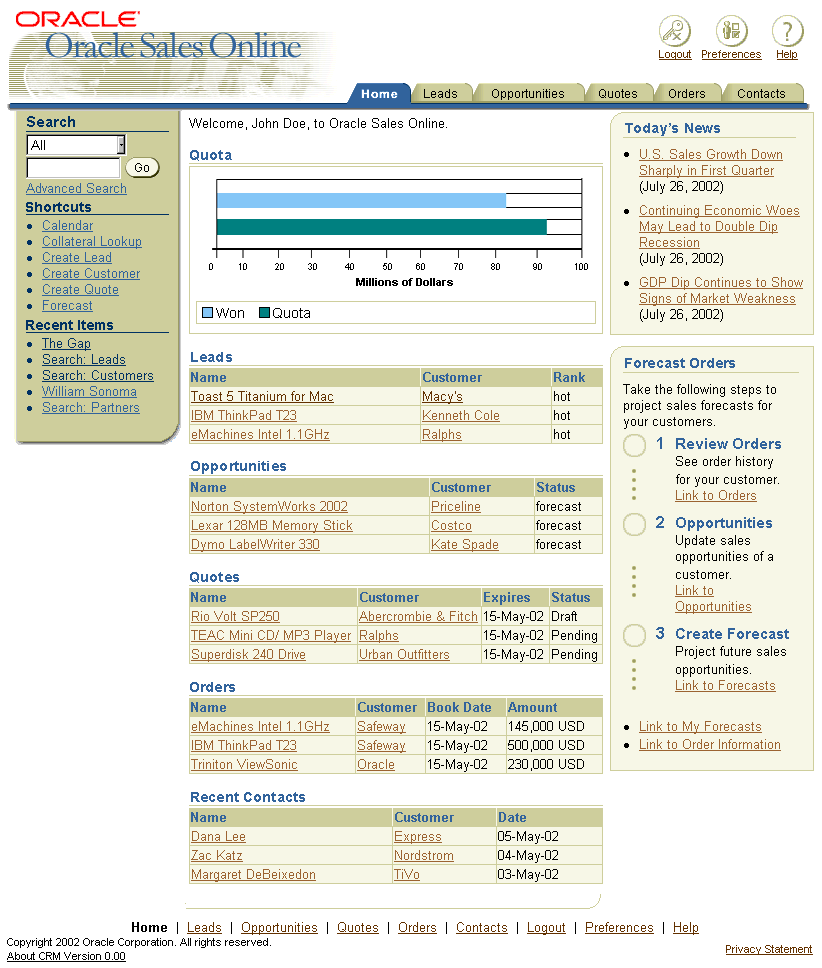Click the Quota legend color swatch
The width and height of the screenshot is (822, 968).
[264, 312]
